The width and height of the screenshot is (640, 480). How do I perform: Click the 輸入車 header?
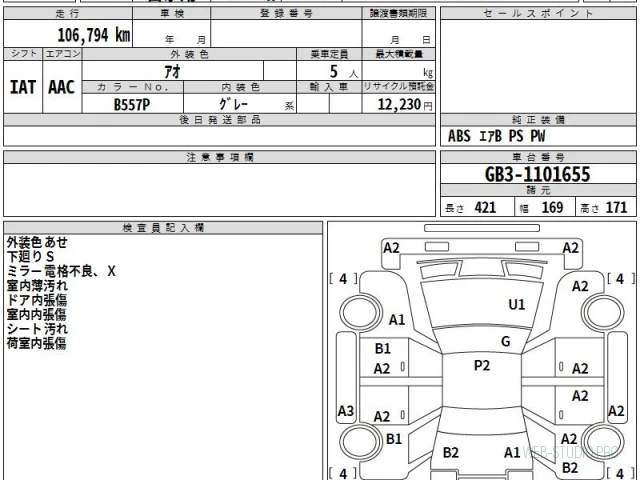329,87
